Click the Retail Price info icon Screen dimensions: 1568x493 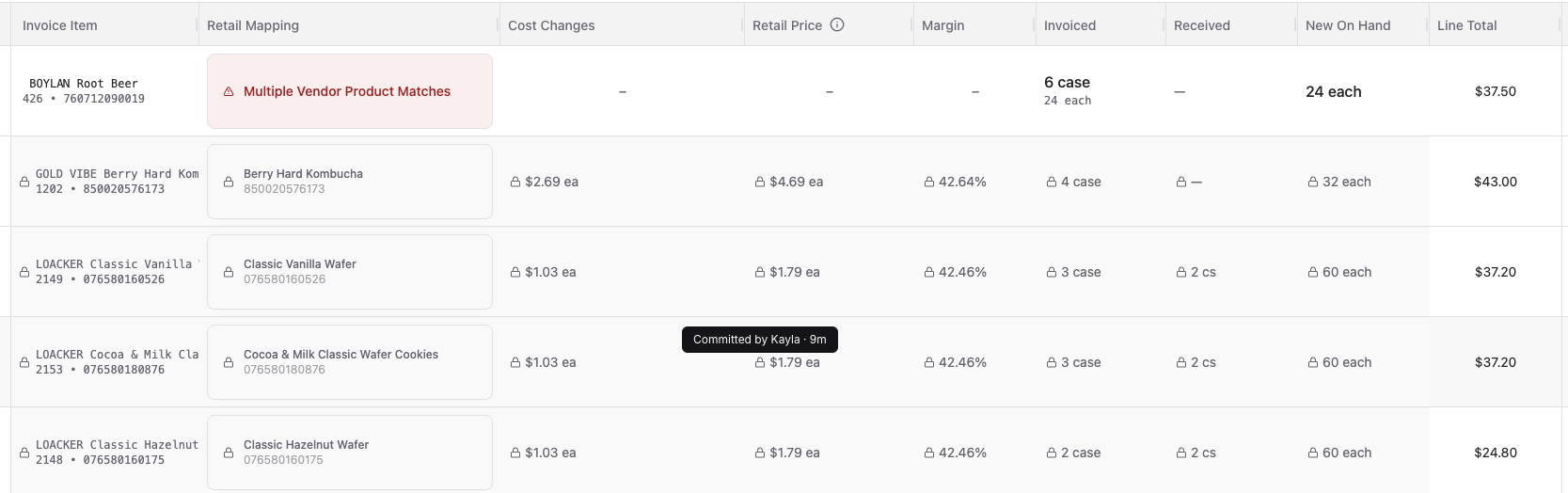coord(837,25)
